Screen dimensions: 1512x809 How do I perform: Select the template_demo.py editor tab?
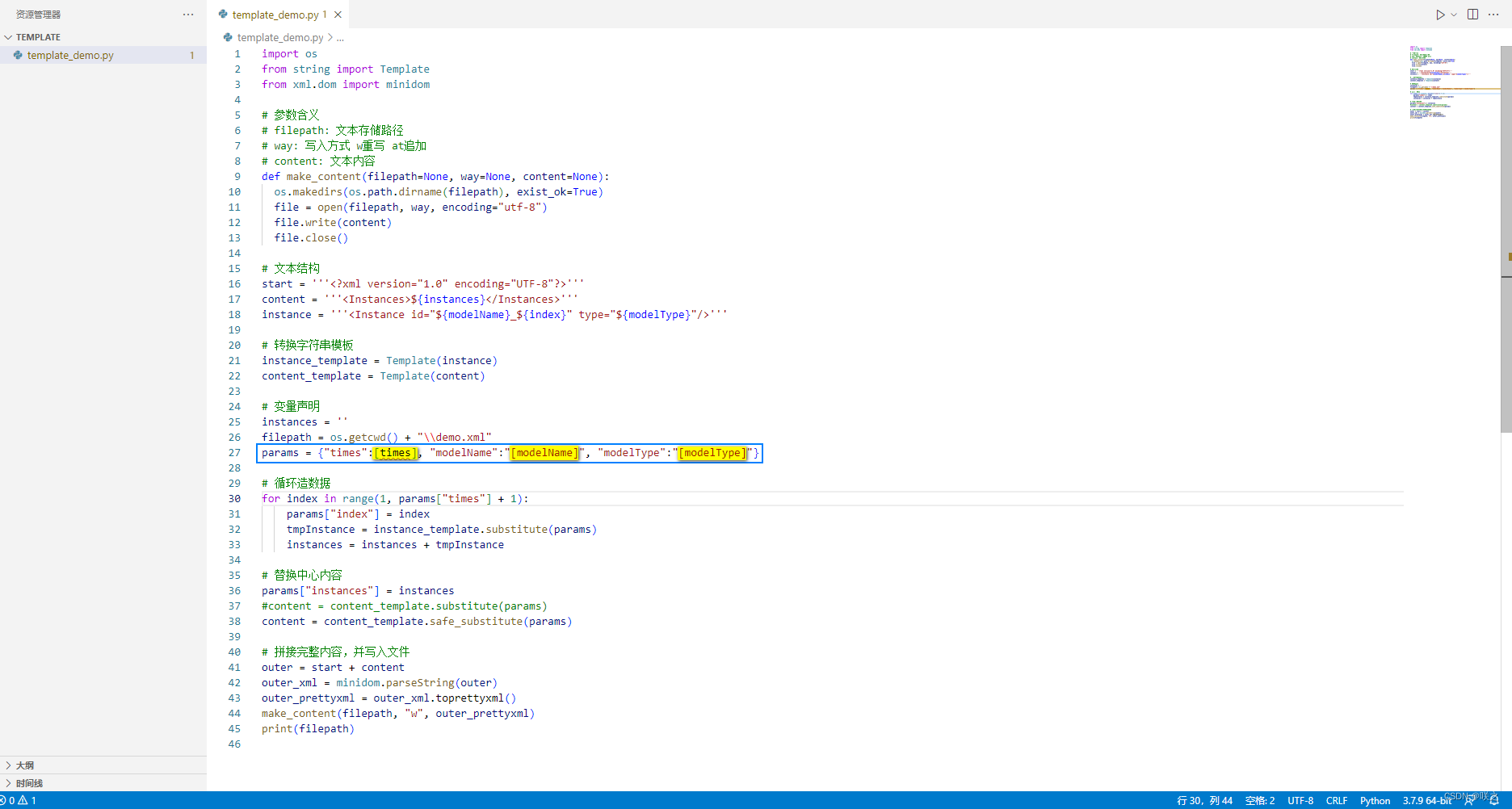279,15
